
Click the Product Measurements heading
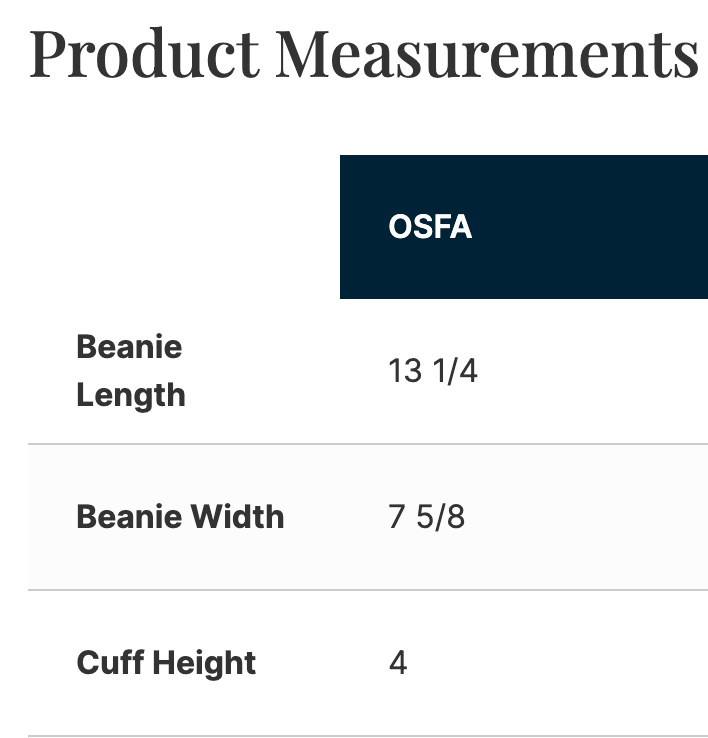(364, 53)
